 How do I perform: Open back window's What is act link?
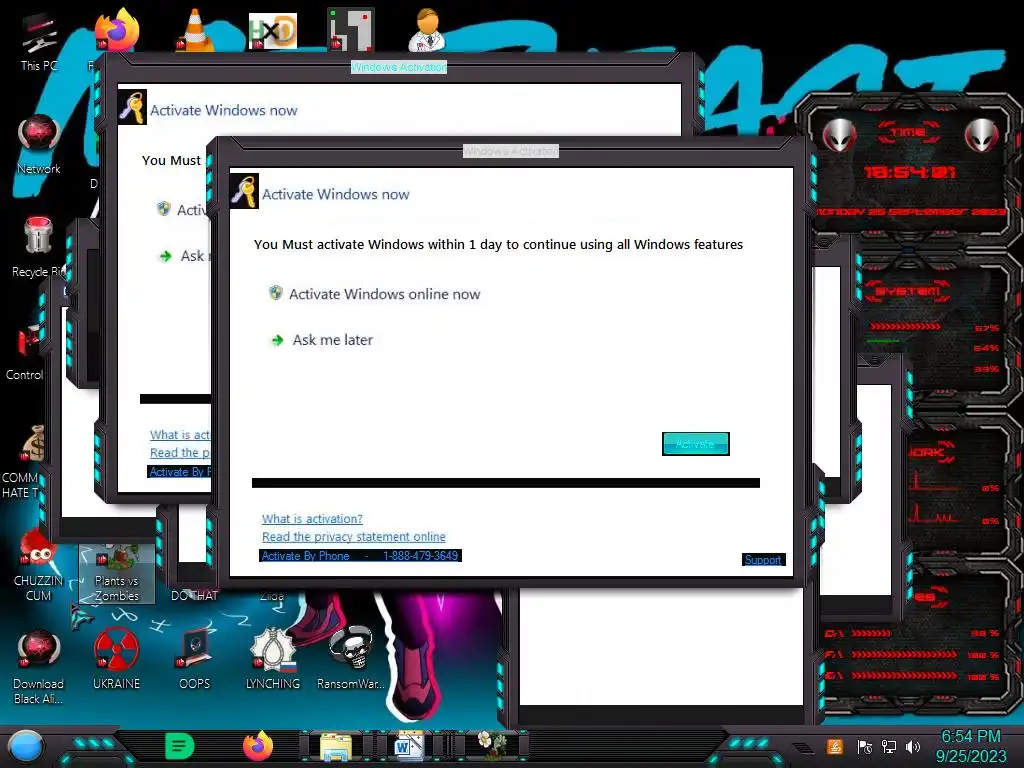tap(180, 435)
